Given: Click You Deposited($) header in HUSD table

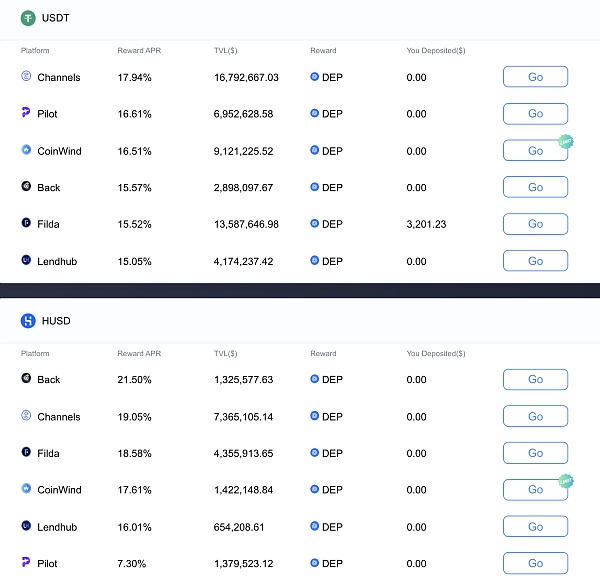Looking at the screenshot, I should coord(436,353).
